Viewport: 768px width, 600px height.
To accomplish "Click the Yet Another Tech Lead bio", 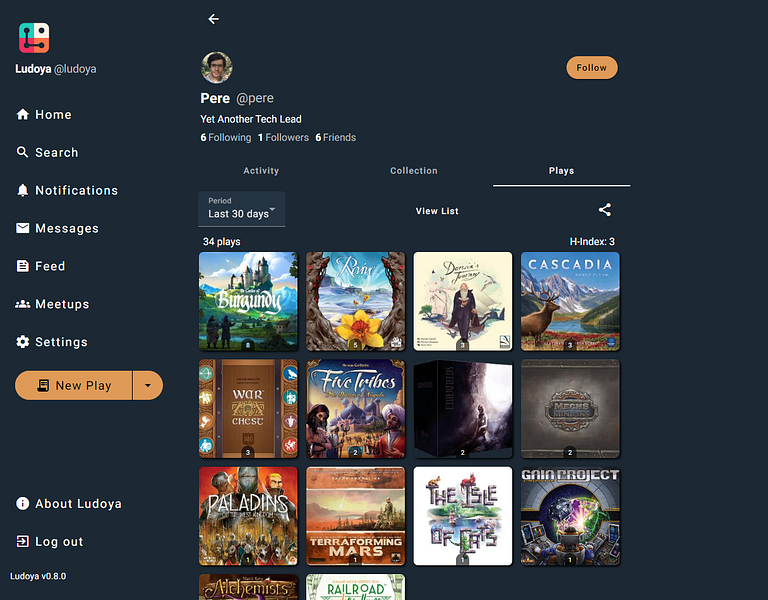I will point(251,119).
